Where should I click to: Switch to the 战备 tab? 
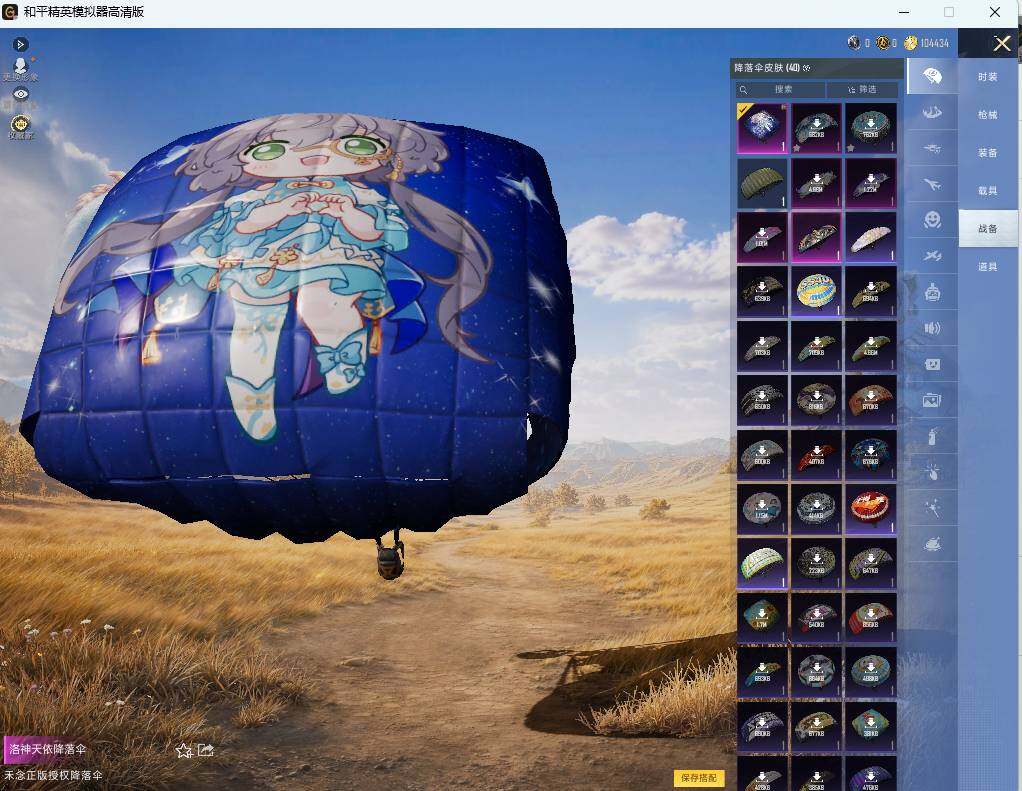[987, 228]
